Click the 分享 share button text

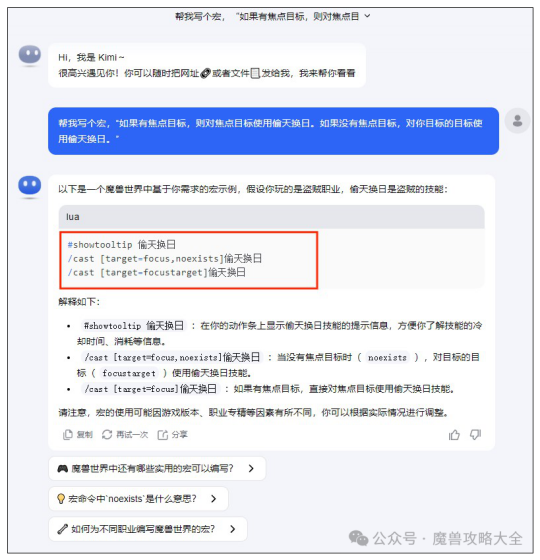(x=180, y=435)
